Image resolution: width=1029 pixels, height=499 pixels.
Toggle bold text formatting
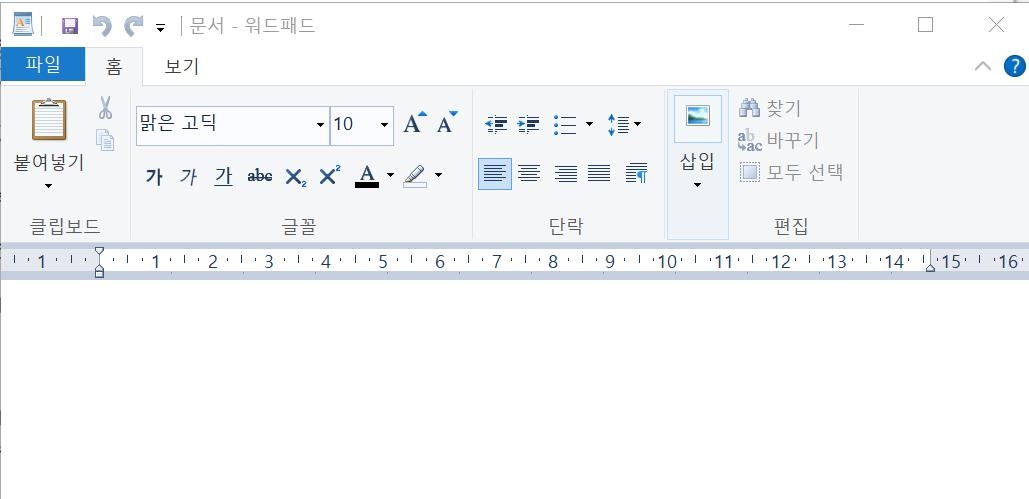(154, 177)
